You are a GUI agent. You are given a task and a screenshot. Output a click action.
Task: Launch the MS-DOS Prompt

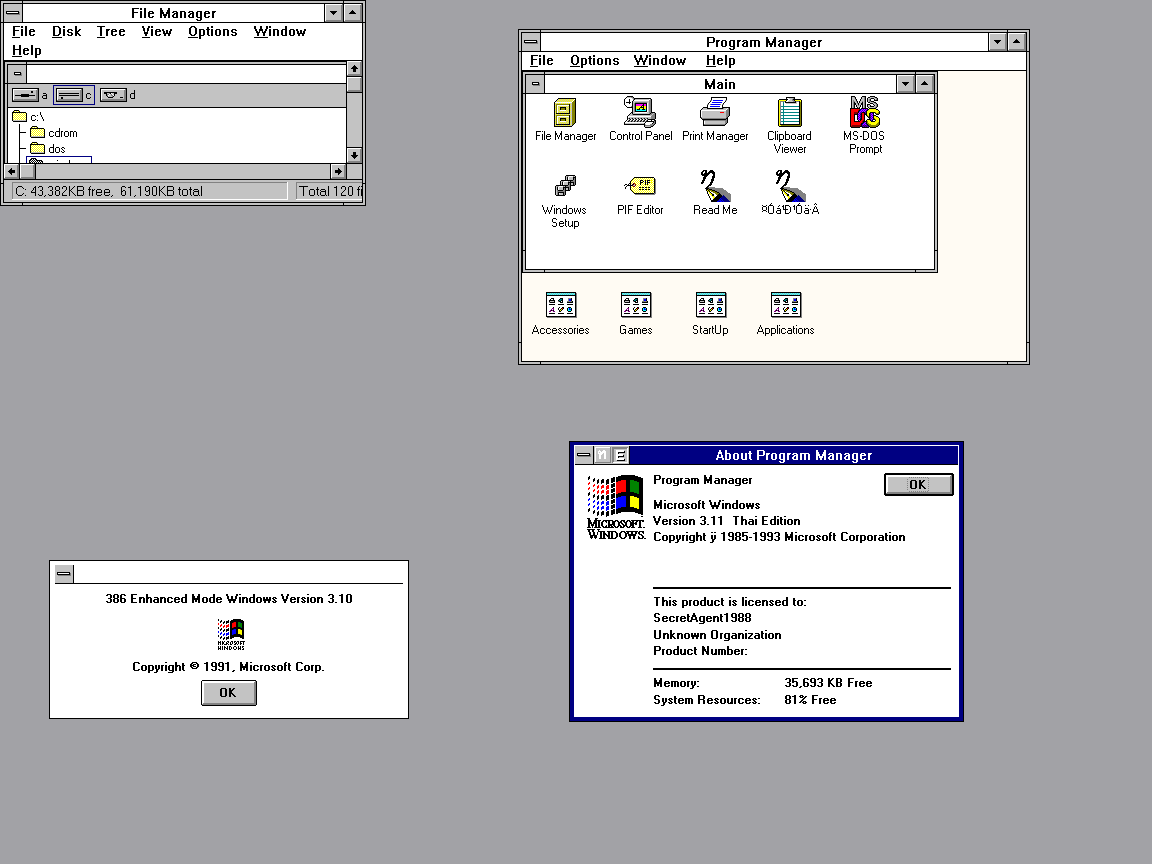click(863, 112)
